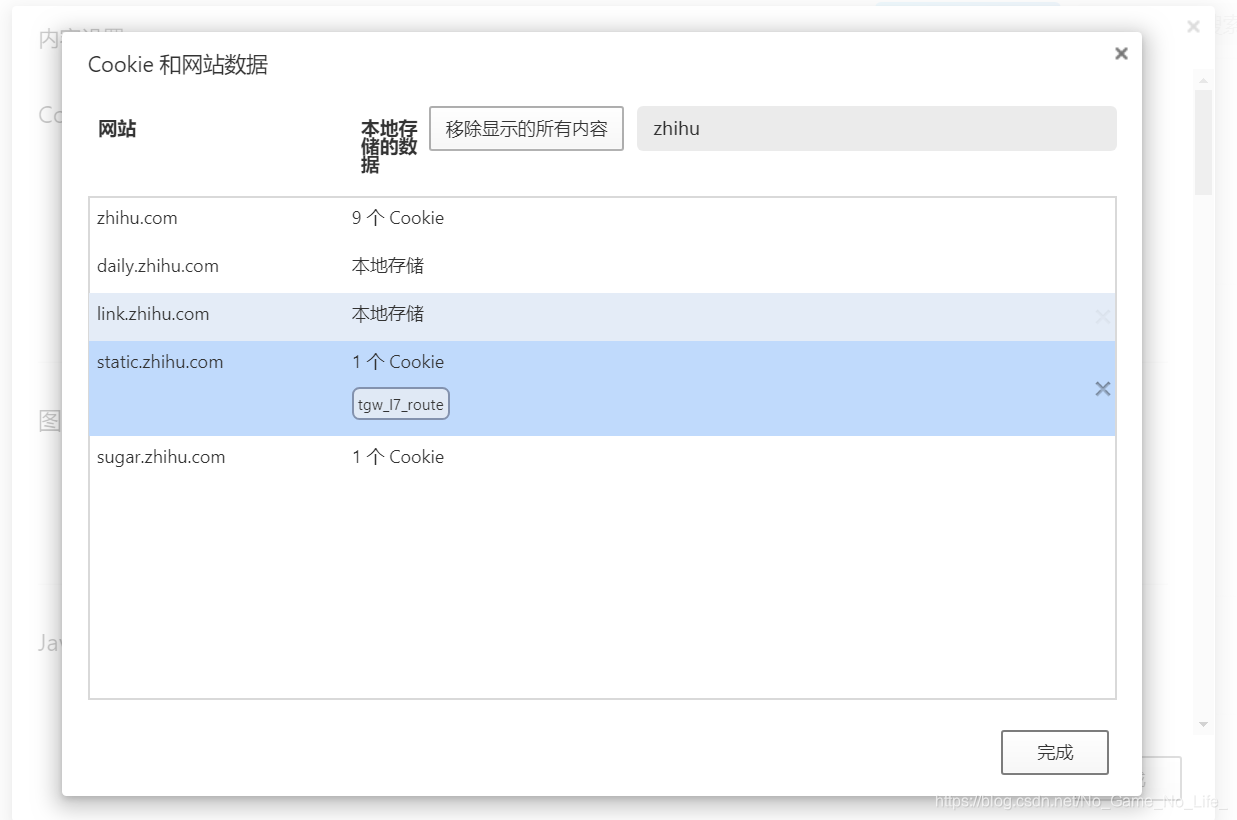Remove link.zhihu.com entry with faded X

pos(1103,317)
